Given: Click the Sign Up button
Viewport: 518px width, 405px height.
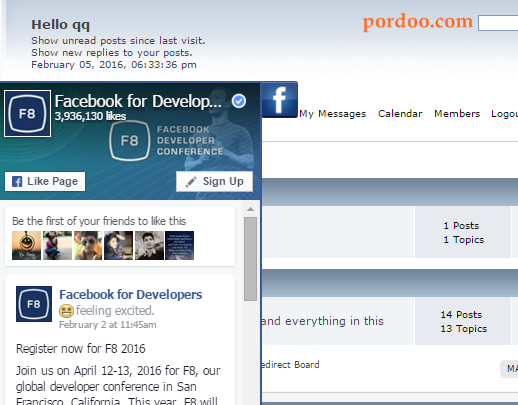Looking at the screenshot, I should [214, 181].
